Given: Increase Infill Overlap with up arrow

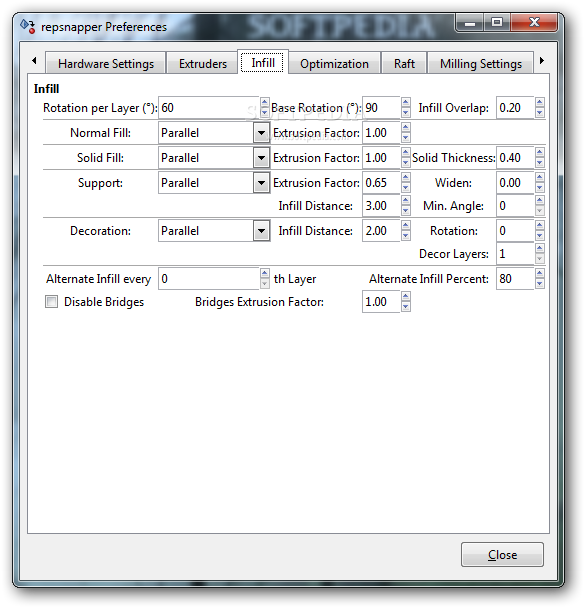Looking at the screenshot, I should pos(540,102).
